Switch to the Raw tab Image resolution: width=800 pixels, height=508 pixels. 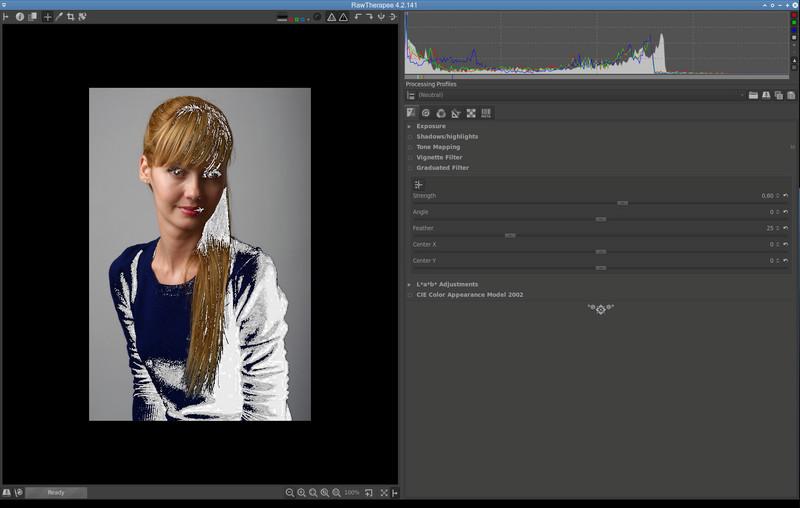point(471,113)
